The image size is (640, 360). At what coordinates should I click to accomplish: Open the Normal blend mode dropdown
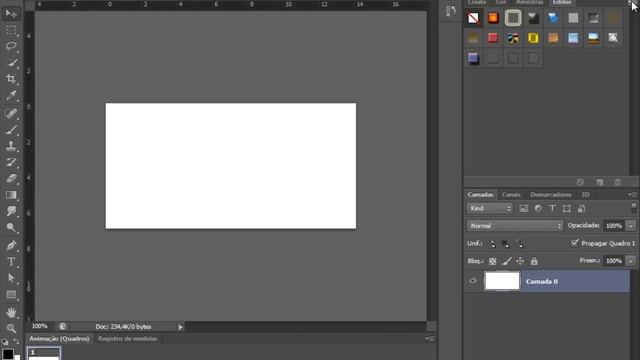pyautogui.click(x=515, y=226)
